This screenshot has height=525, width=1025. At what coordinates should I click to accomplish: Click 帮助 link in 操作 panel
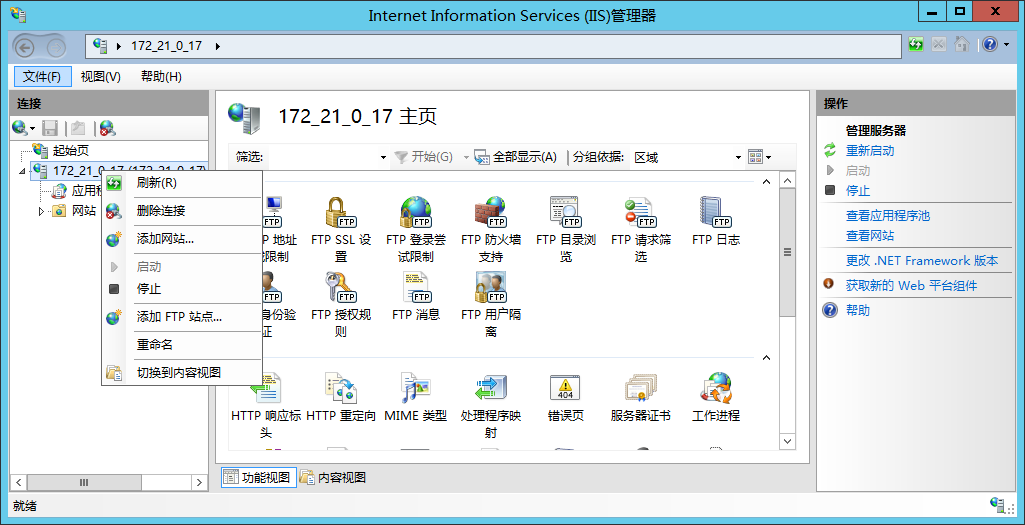point(858,310)
